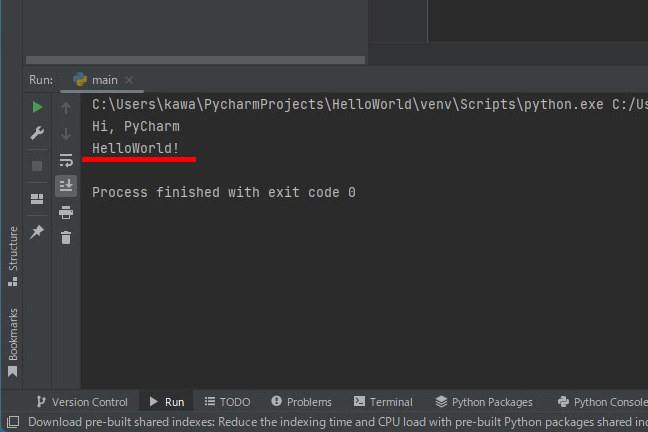Toggle scroll to end of output
The height and width of the screenshot is (432, 648).
[66, 186]
